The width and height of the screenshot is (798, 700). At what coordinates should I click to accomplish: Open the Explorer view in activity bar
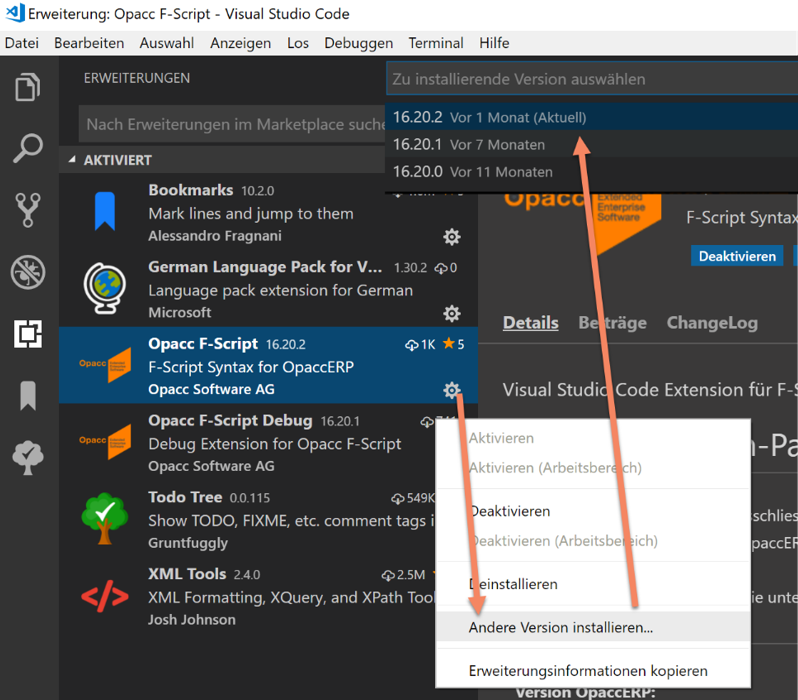pos(27,87)
